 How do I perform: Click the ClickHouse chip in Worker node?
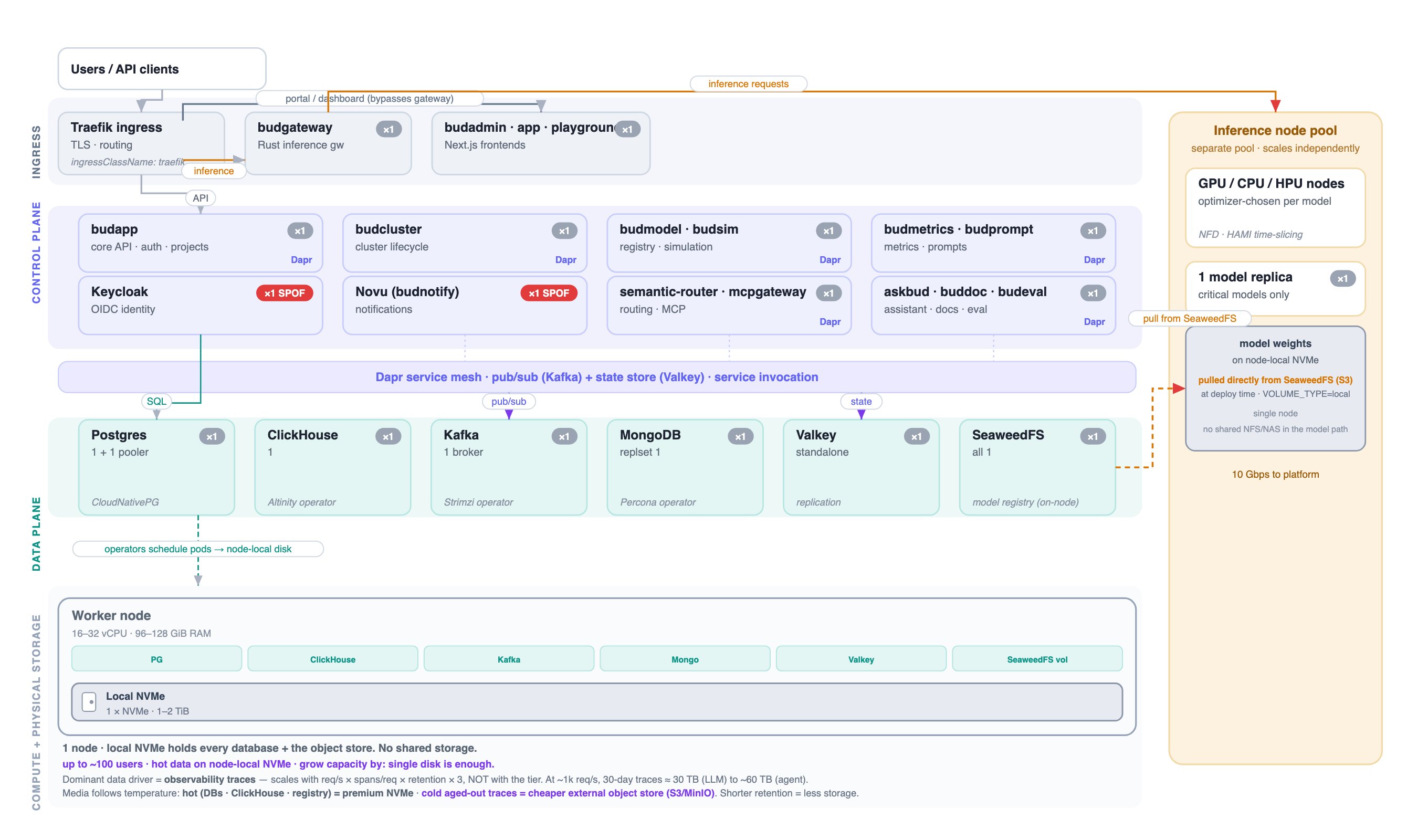(333, 659)
